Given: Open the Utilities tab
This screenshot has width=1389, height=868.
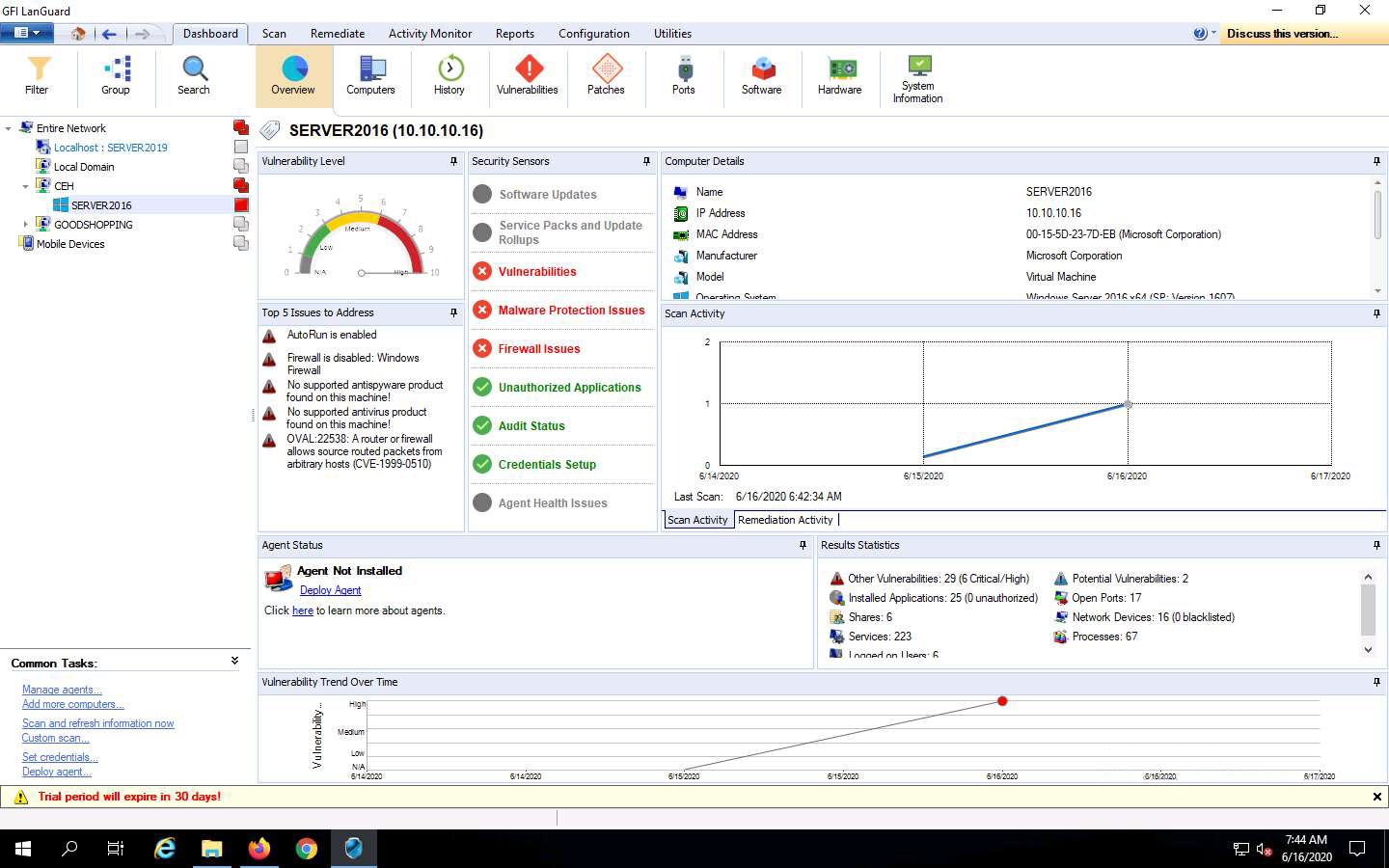Looking at the screenshot, I should 672,34.
